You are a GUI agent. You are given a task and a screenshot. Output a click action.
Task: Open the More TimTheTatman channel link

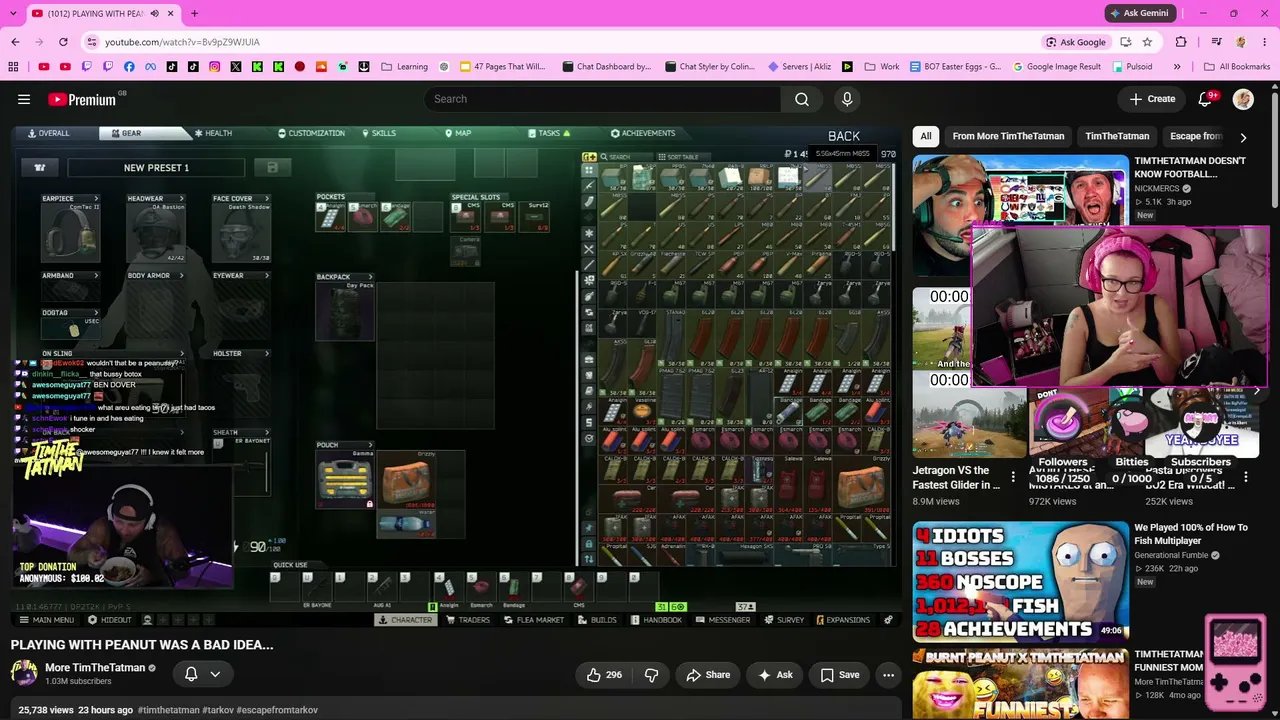[95, 667]
